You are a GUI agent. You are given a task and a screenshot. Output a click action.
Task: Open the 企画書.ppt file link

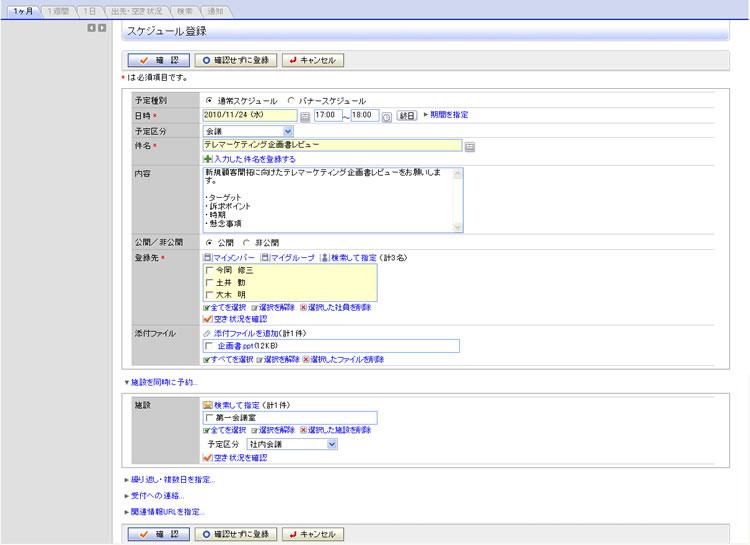(235, 346)
